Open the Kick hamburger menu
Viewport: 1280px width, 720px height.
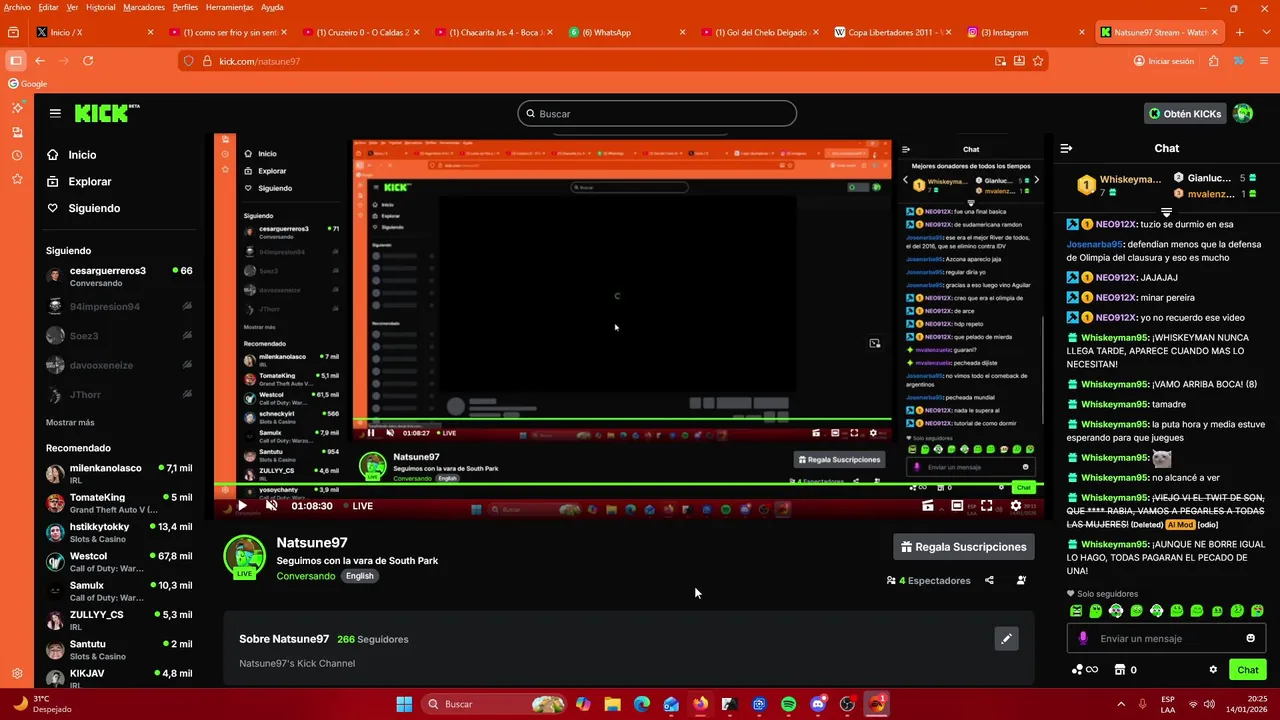[x=55, y=113]
